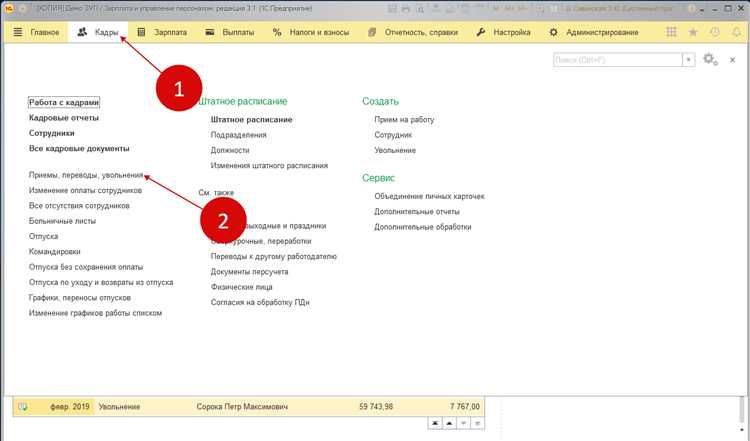
Task: Open Работа с кадрами
Action: tap(64, 102)
